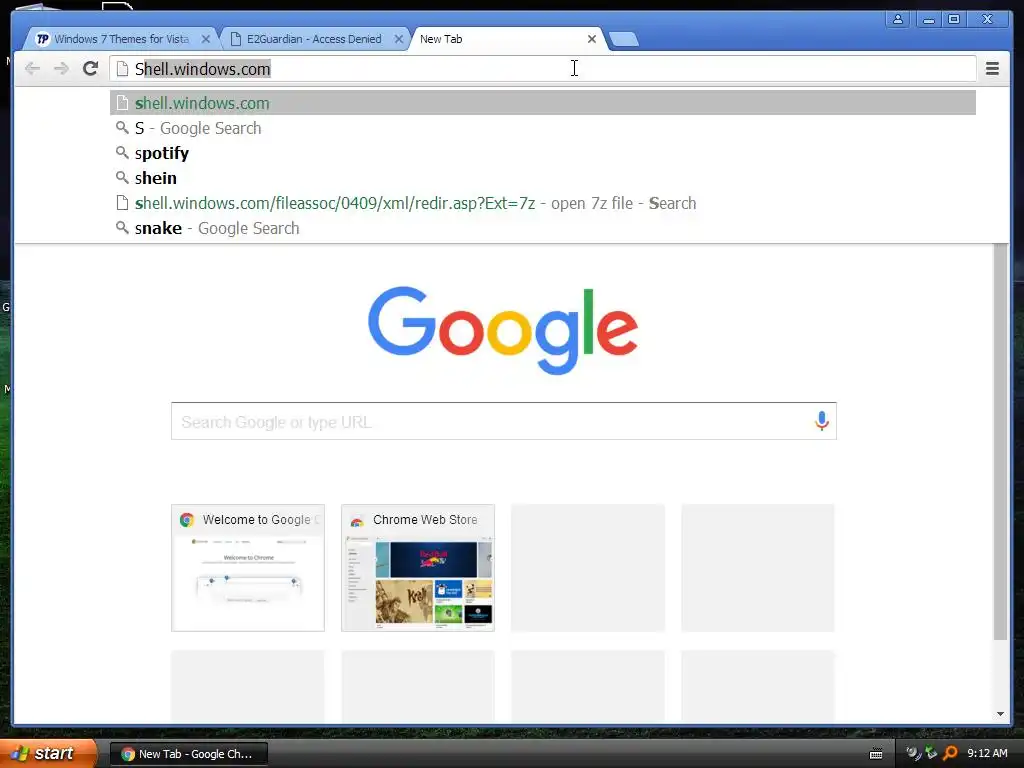Viewport: 1024px width, 768px height.
Task: Open a new tab with the new-tab button
Action: click(x=624, y=39)
